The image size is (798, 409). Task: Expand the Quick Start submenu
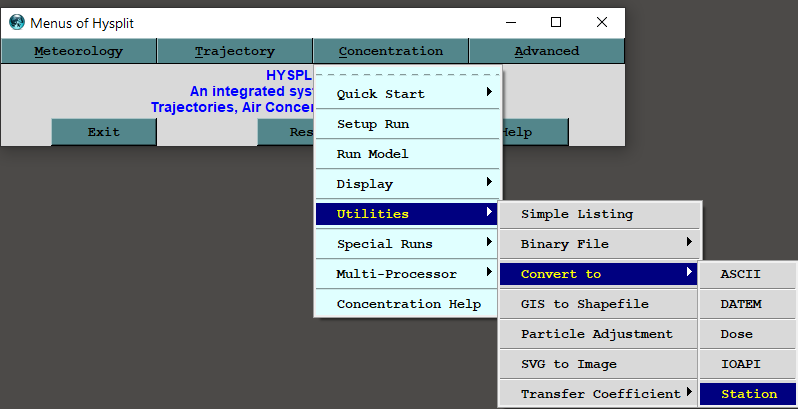(x=407, y=94)
